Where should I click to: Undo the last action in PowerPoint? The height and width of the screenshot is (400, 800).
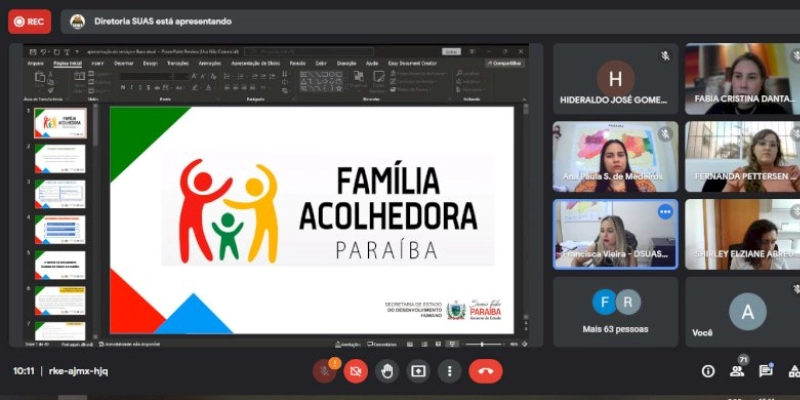[43, 52]
